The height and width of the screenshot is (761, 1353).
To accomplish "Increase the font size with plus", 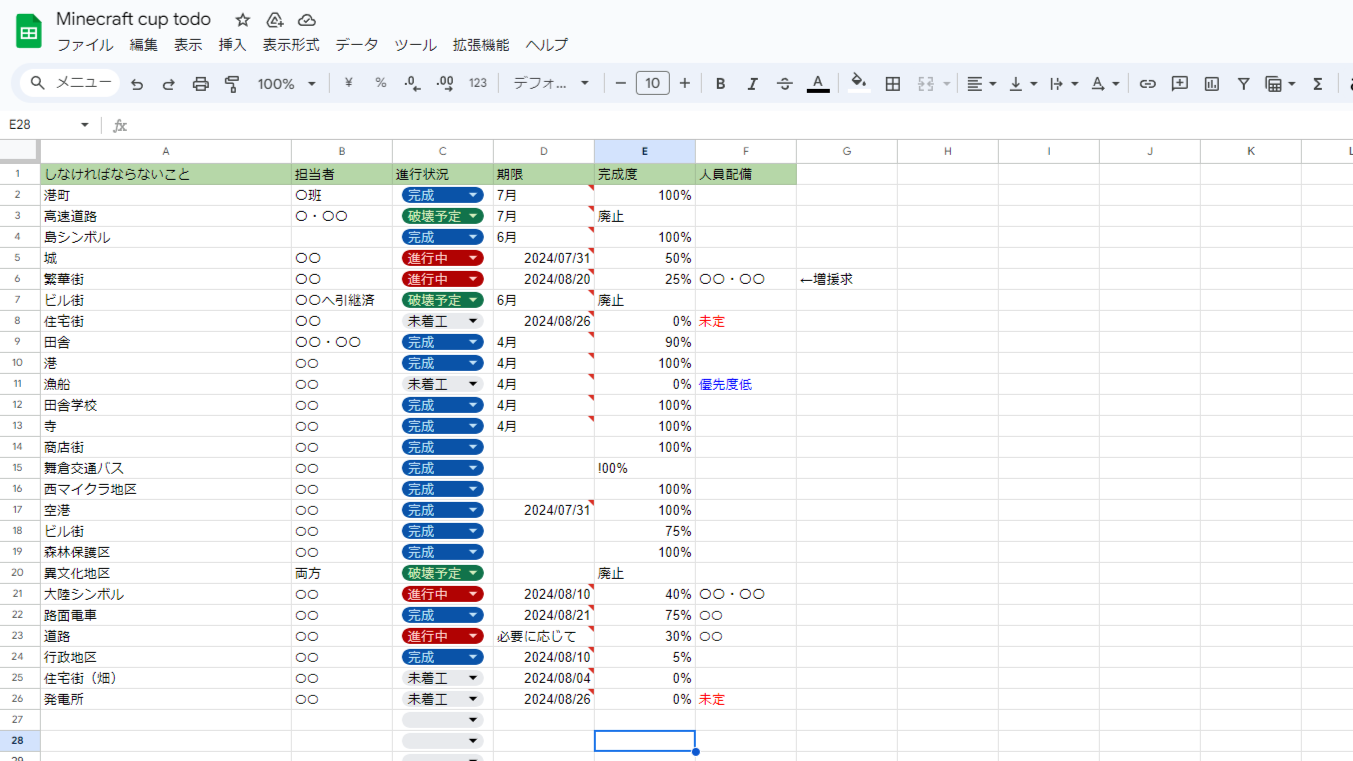I will click(x=685, y=83).
